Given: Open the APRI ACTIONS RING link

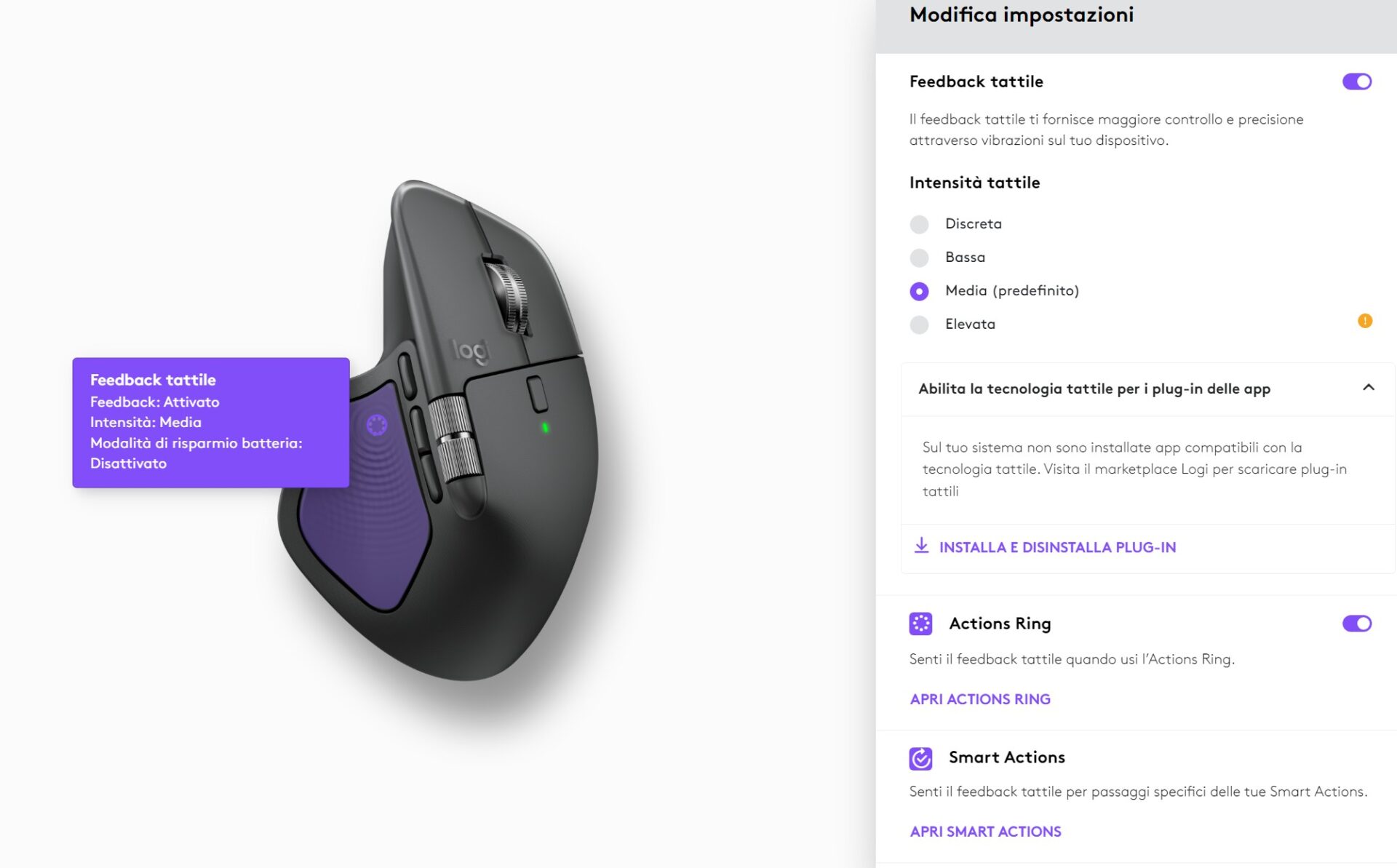Looking at the screenshot, I should point(980,699).
